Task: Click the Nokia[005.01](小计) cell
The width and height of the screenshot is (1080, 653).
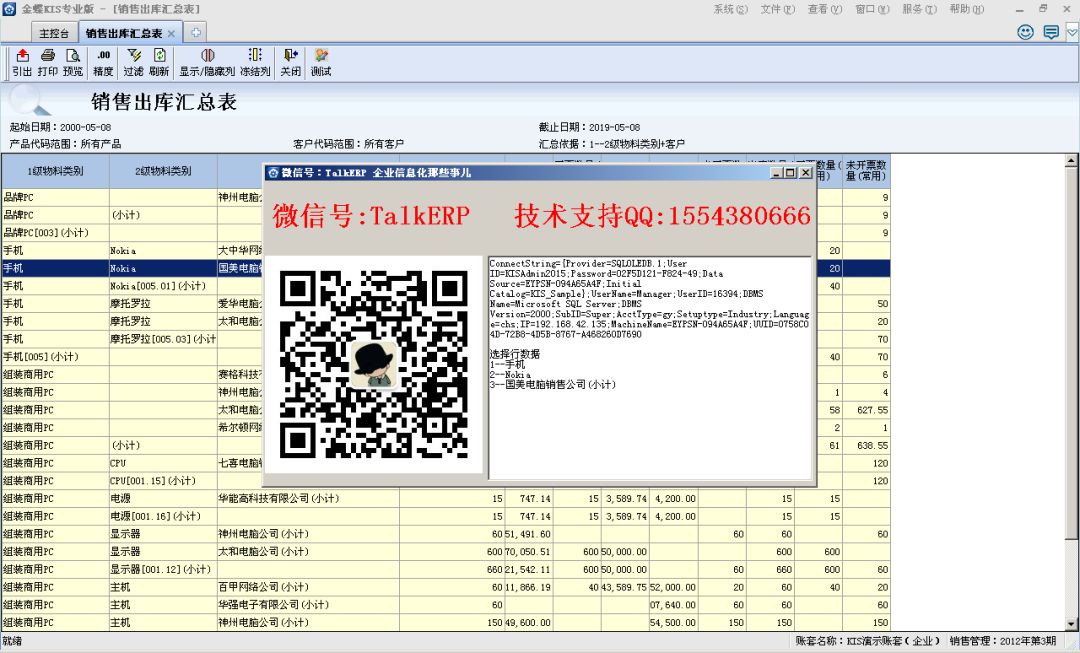Action: [163, 286]
